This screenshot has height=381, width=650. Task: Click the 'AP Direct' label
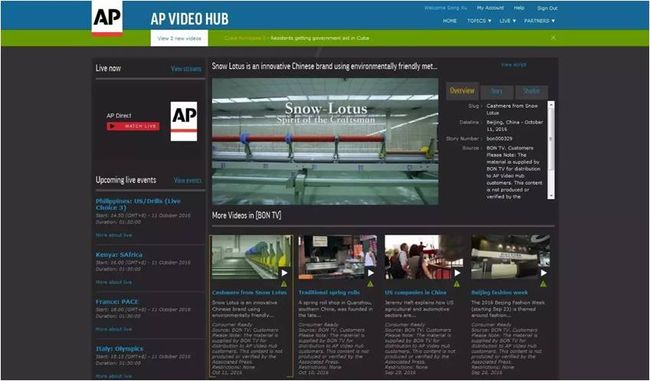(119, 116)
